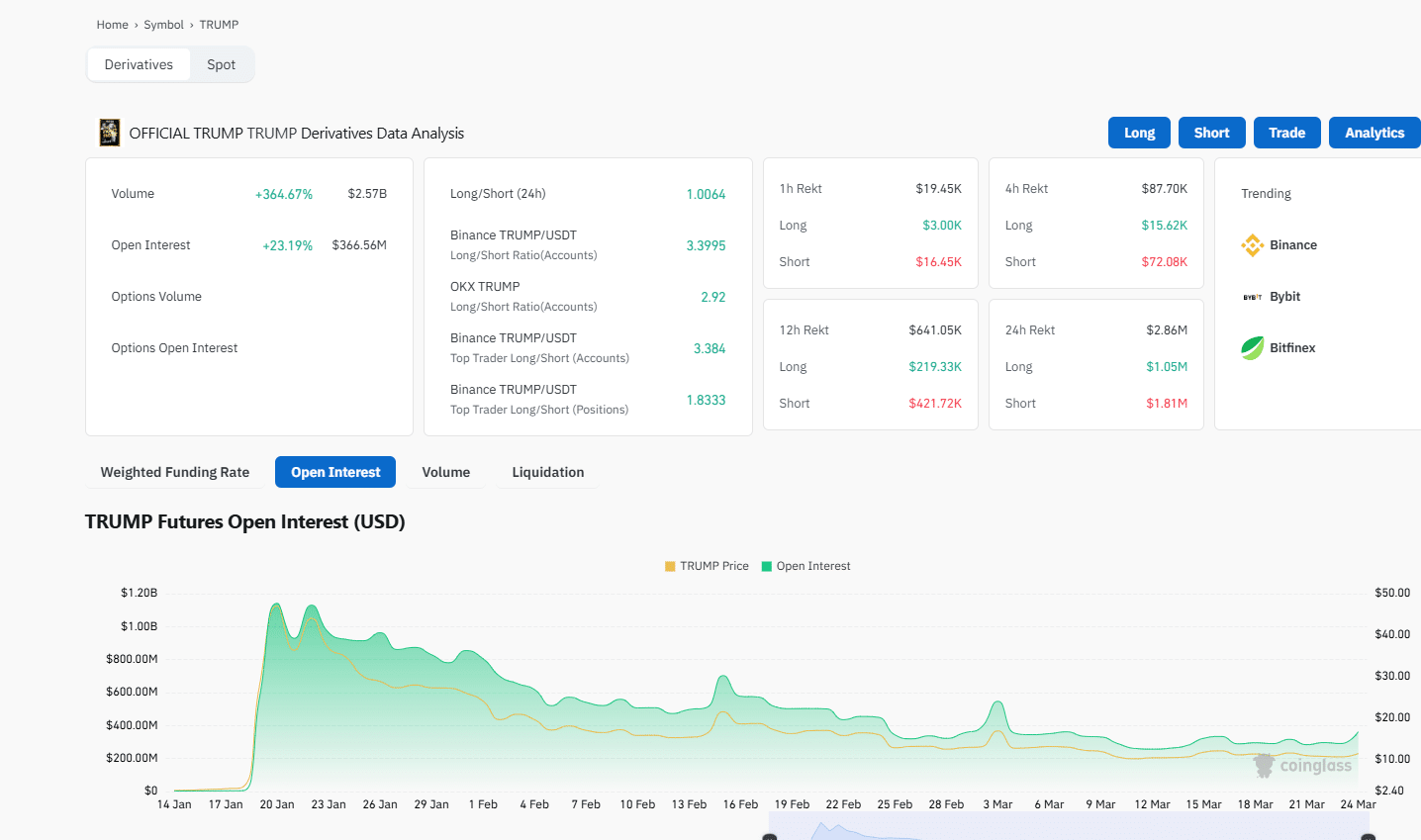This screenshot has height=840, width=1421.
Task: Open the Symbol breadcrumb link
Action: (164, 25)
